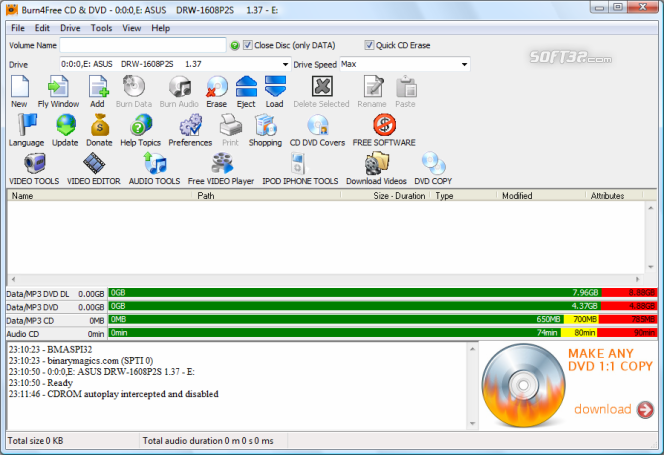
Task: Open the Preferences gear icon
Action: pos(190,127)
